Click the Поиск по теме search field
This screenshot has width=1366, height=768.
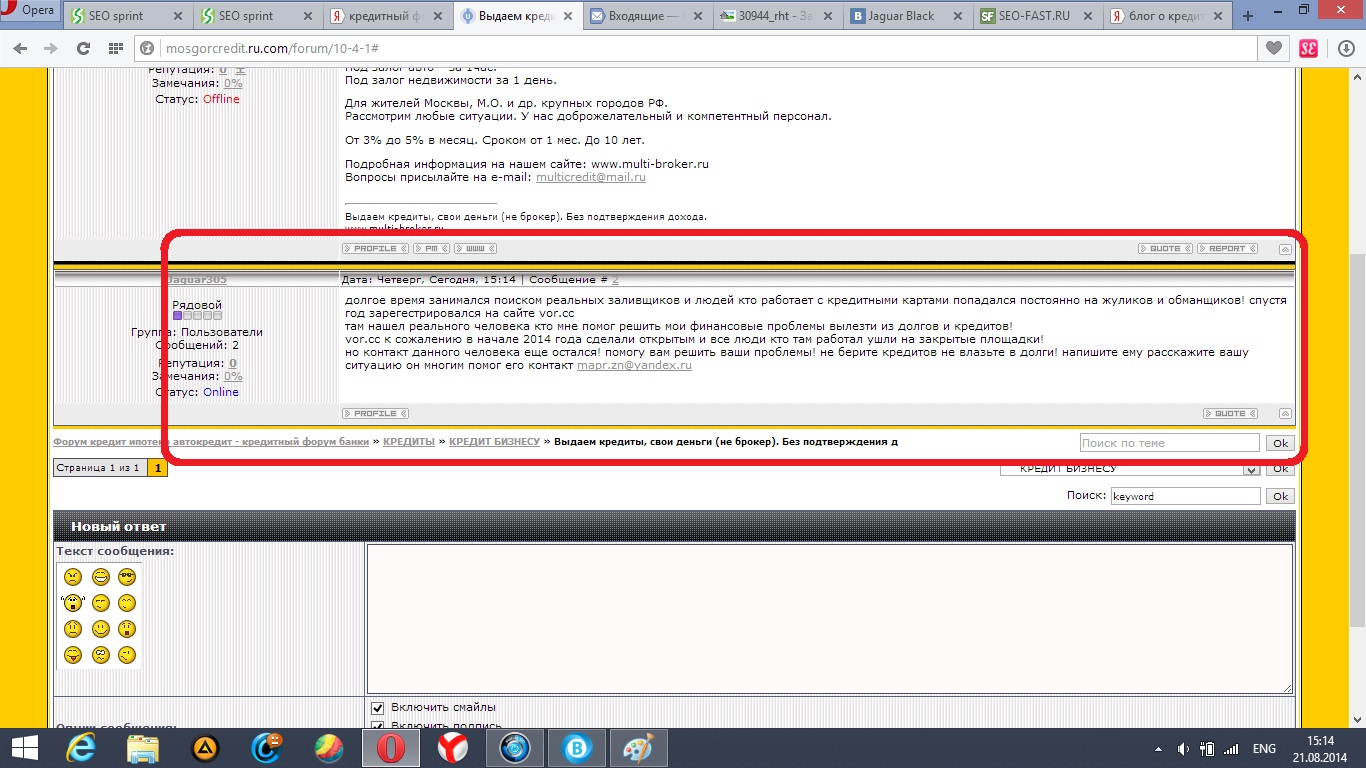click(1169, 443)
